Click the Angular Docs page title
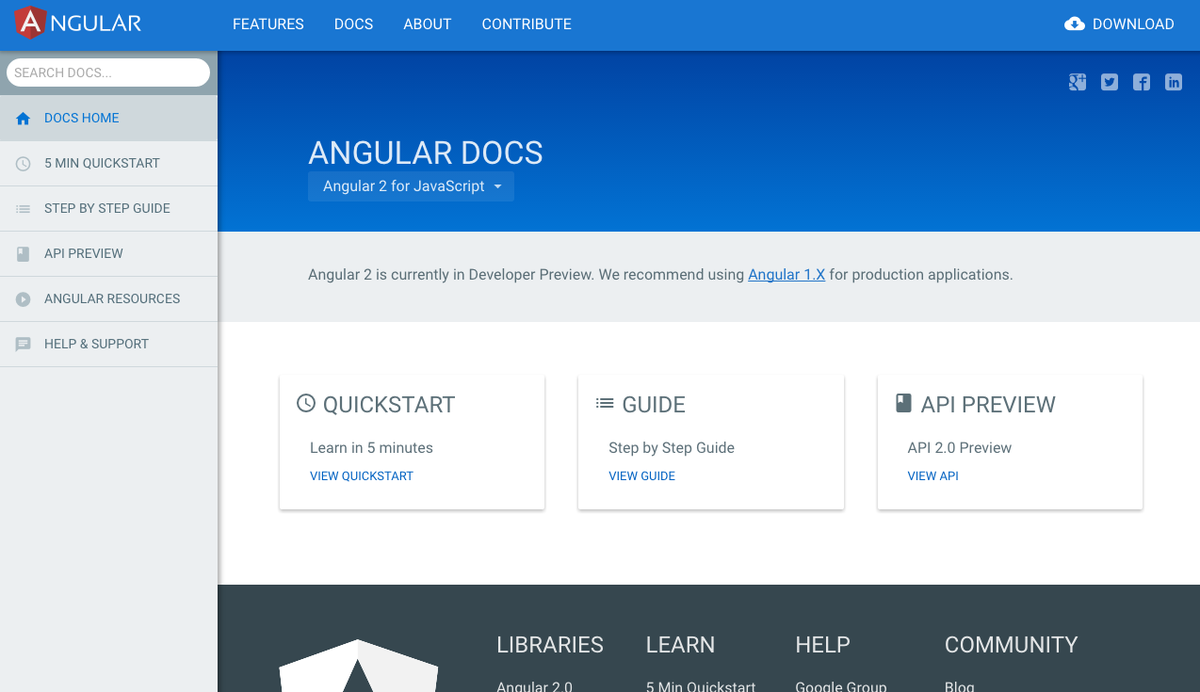The height and width of the screenshot is (692, 1200). 425,153
